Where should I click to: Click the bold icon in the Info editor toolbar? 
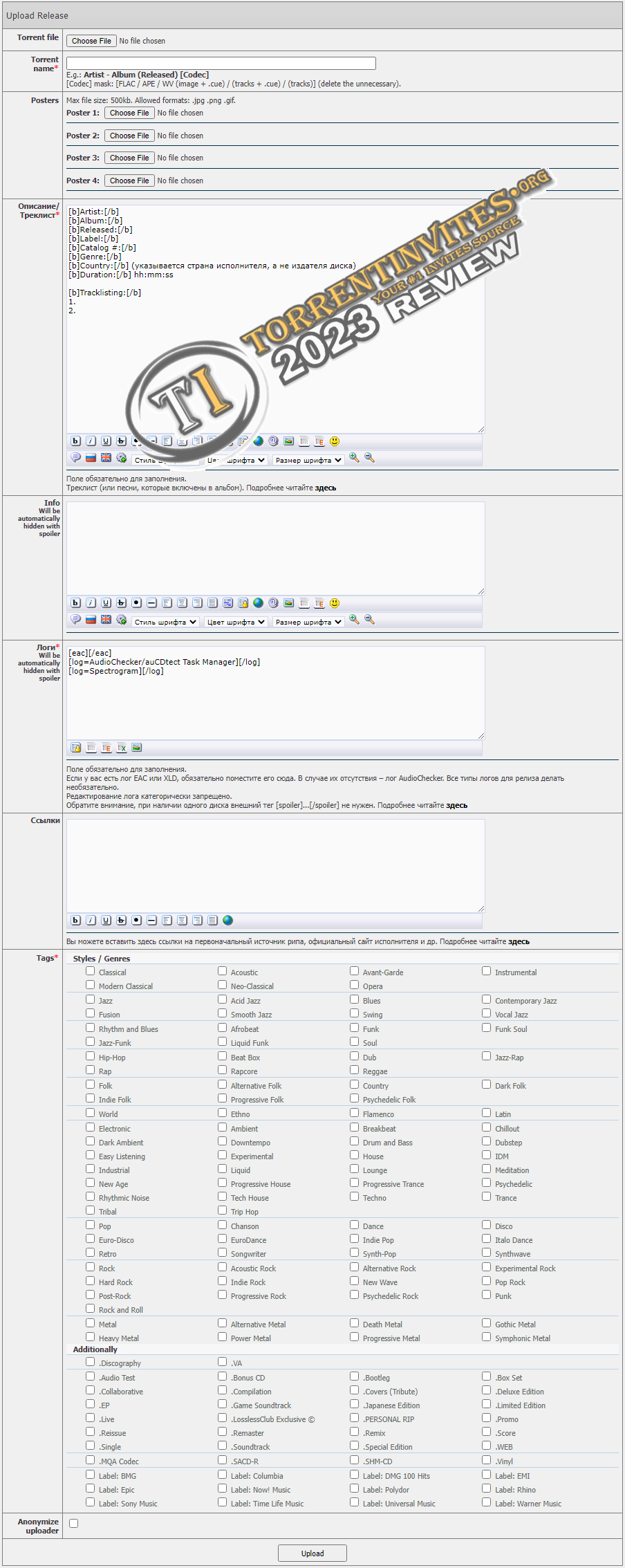[76, 603]
